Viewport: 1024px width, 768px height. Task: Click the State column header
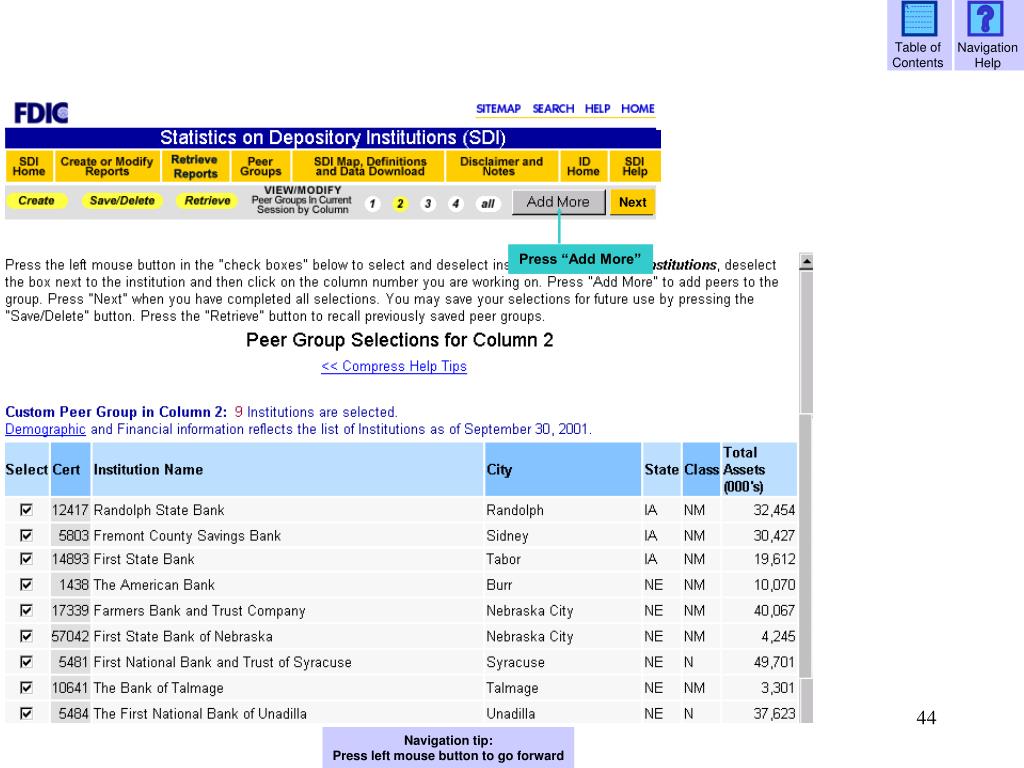pyautogui.click(x=662, y=470)
